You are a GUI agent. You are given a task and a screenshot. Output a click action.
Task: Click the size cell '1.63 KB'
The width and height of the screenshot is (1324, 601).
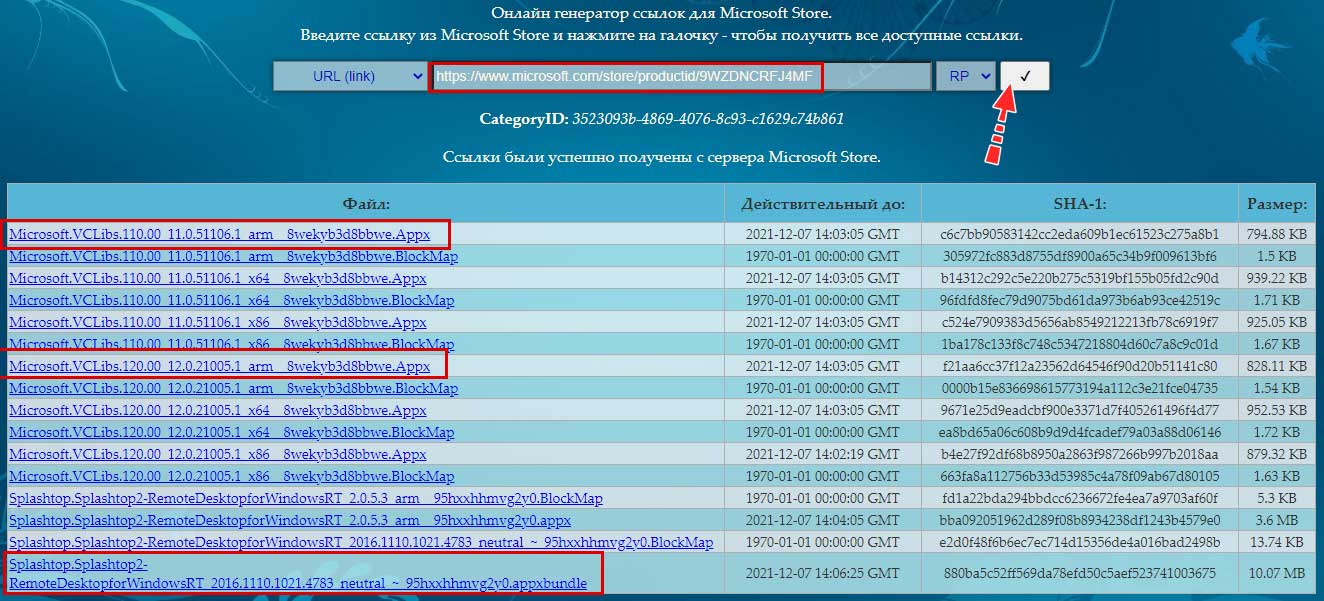click(1277, 476)
